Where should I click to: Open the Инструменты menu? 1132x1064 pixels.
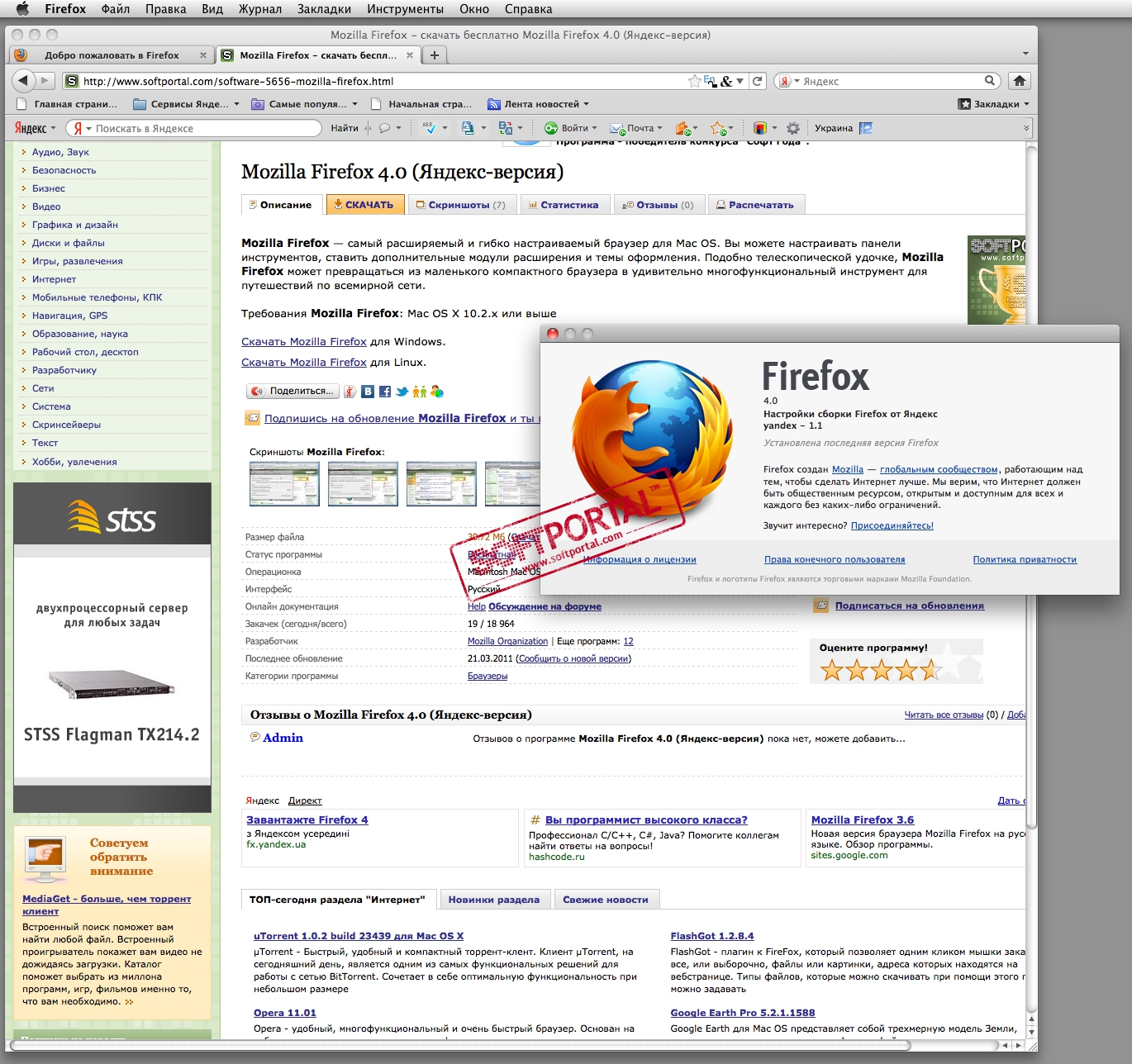click(406, 9)
